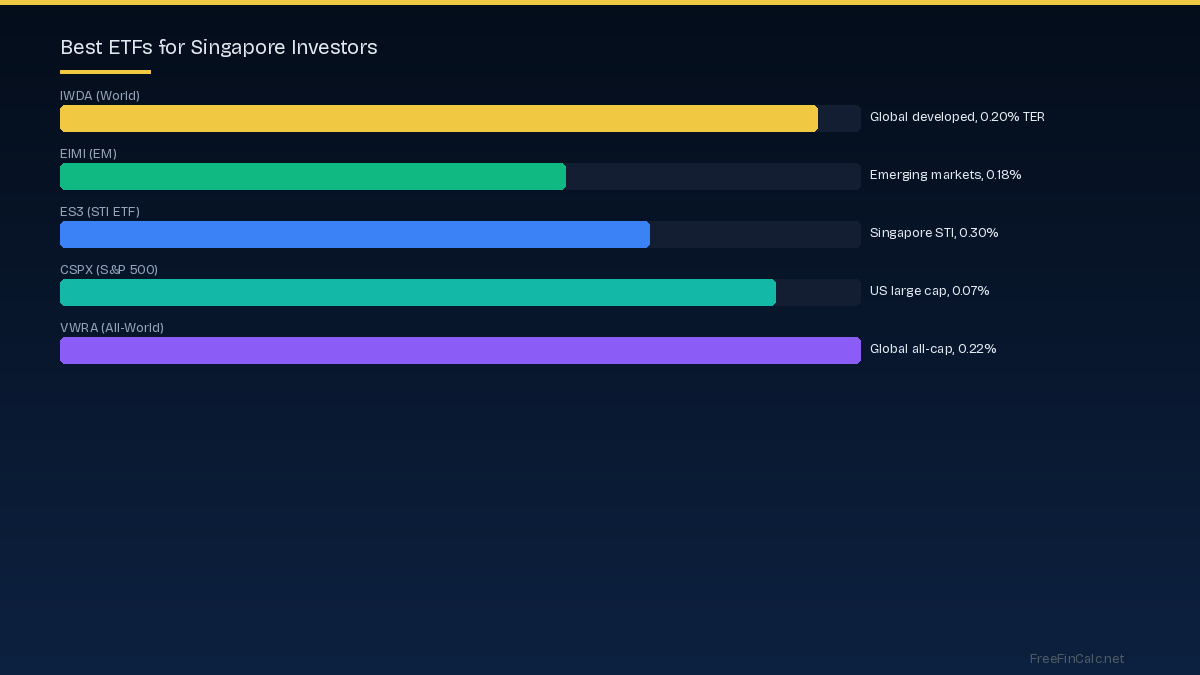This screenshot has width=1200, height=675.
Task: Open the FreeFinCalc.net watermark link
Action: tap(1077, 659)
